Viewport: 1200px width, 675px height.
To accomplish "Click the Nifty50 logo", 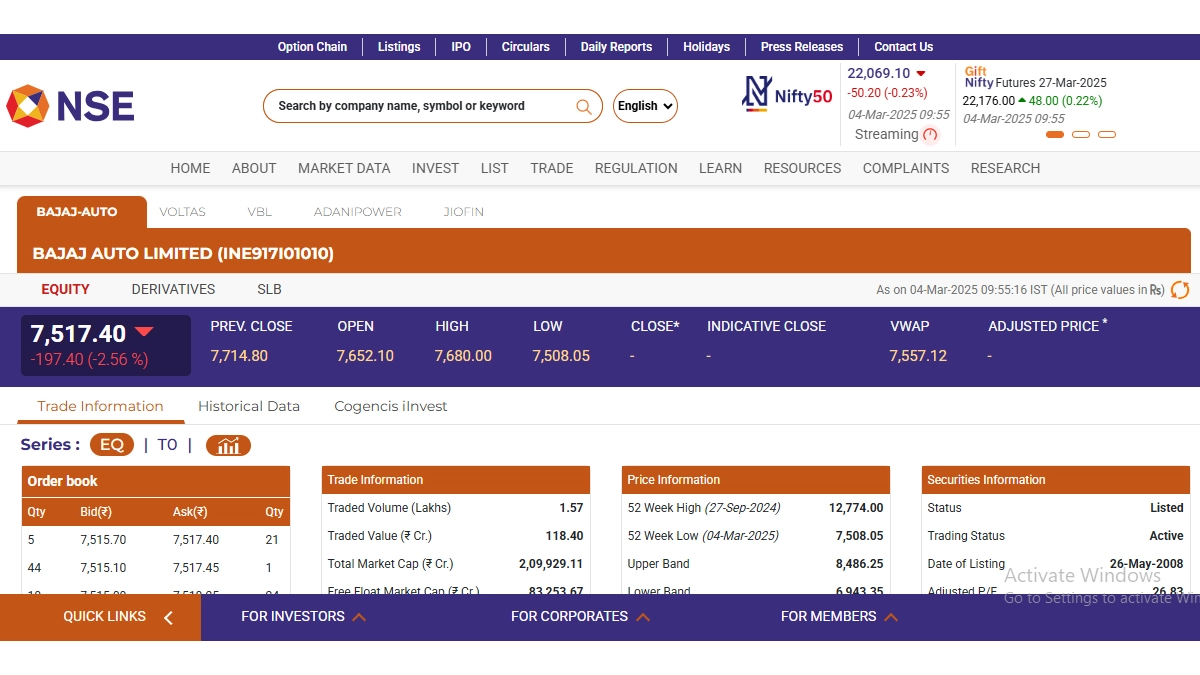I will [787, 94].
